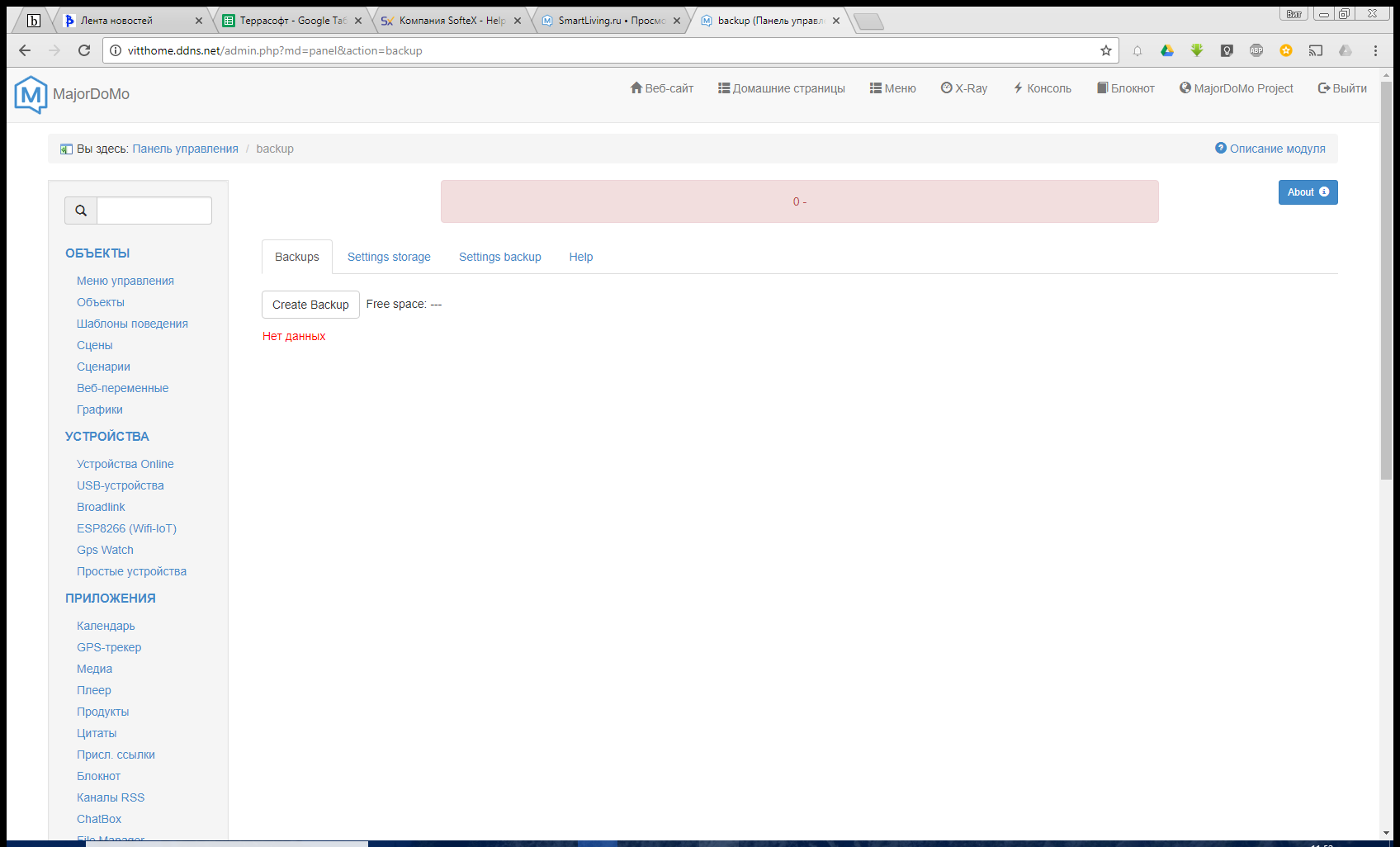Open the Google Drive extension icon
This screenshot has width=1400, height=847.
(1167, 50)
